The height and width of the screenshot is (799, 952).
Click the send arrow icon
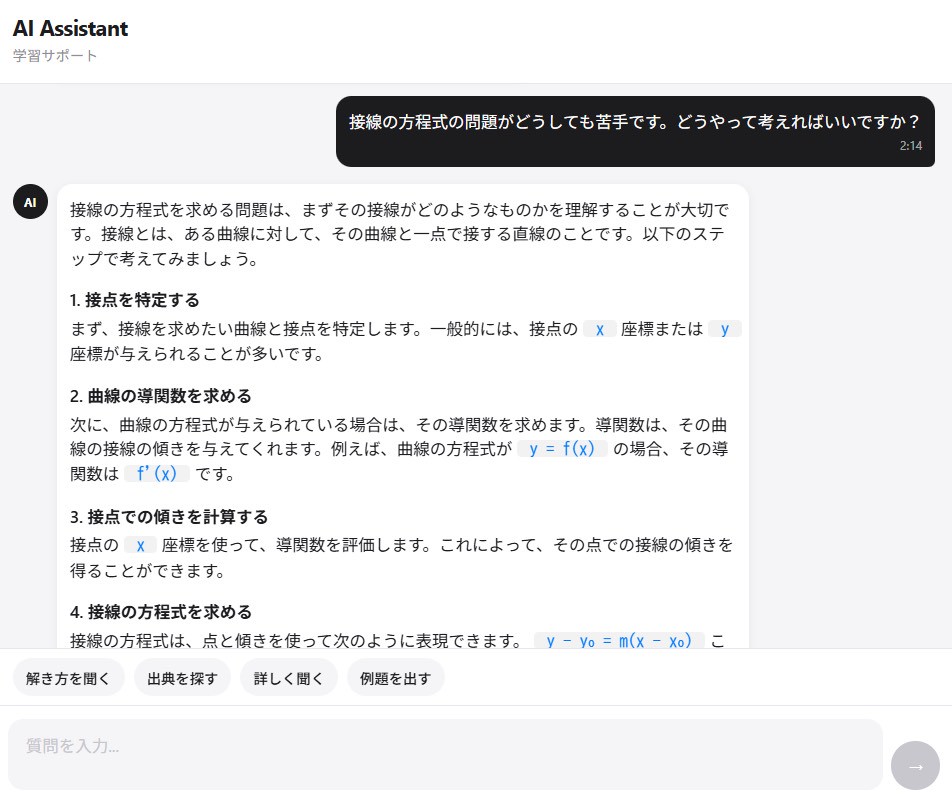click(x=915, y=765)
